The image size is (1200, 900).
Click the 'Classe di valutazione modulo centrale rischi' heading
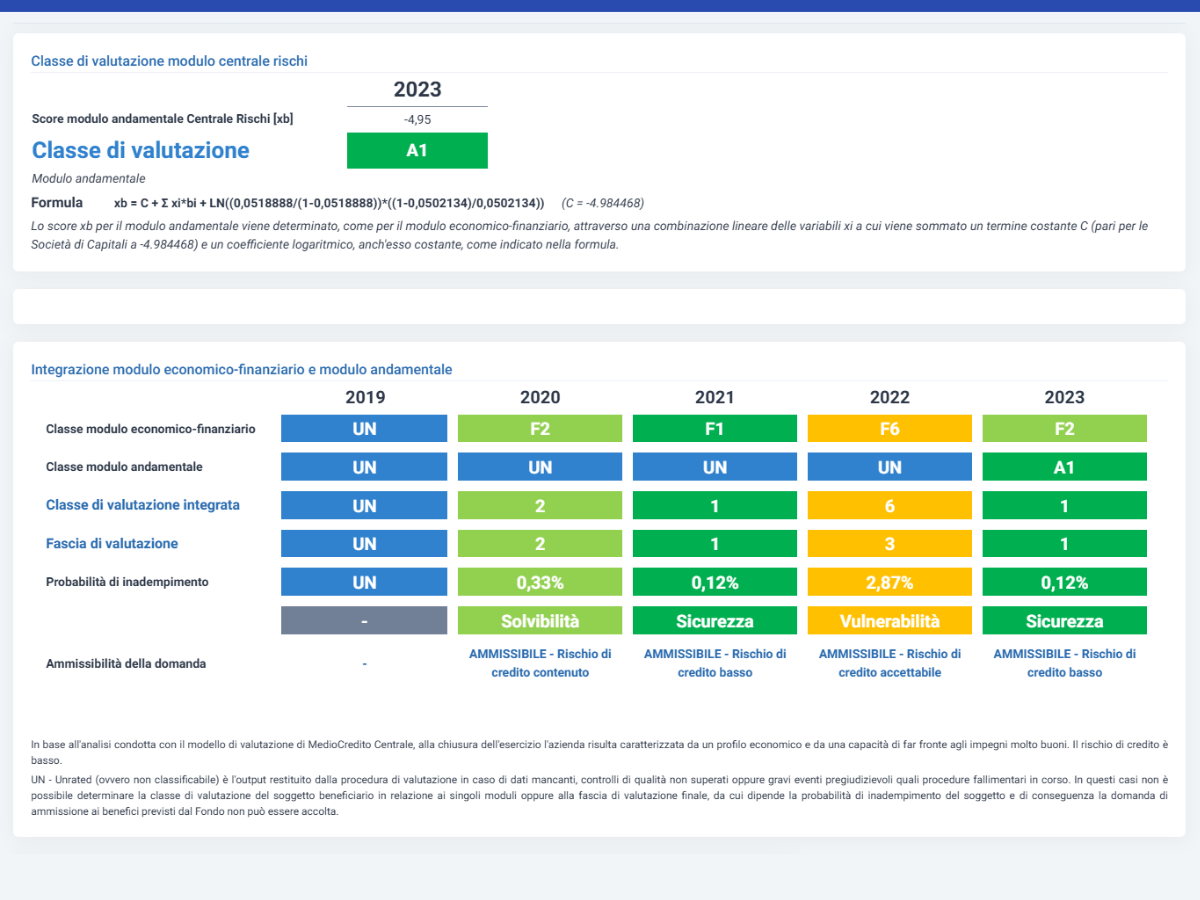pos(169,61)
